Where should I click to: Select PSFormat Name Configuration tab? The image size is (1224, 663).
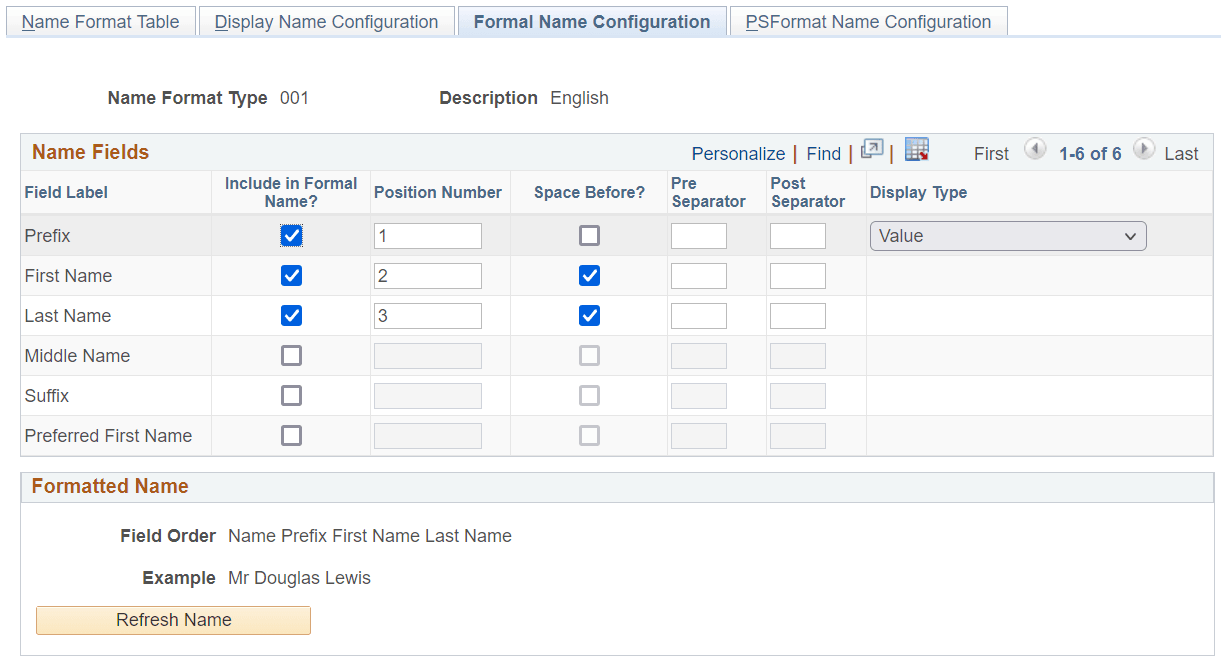(868, 20)
